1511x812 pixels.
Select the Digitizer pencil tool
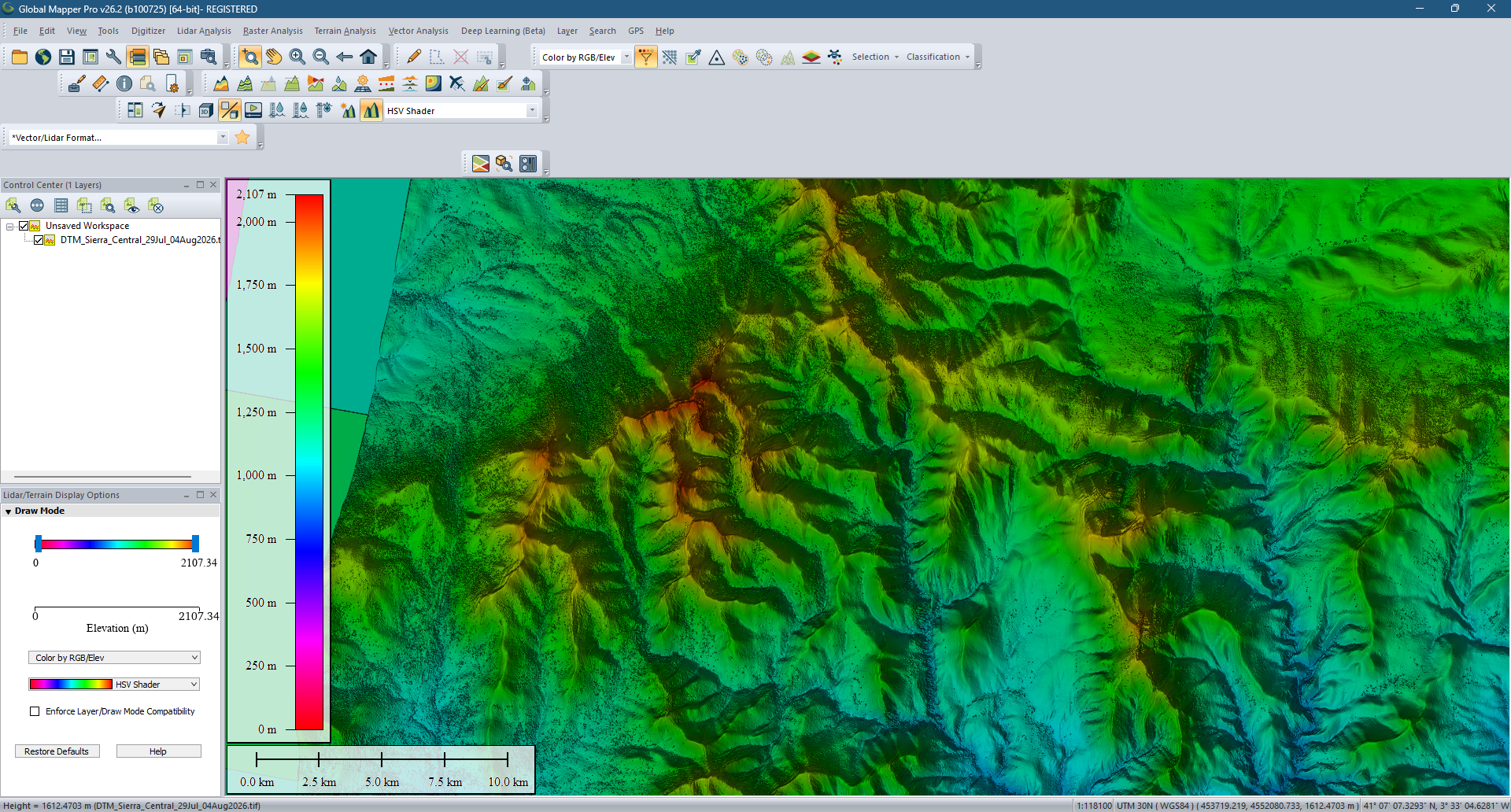click(414, 57)
